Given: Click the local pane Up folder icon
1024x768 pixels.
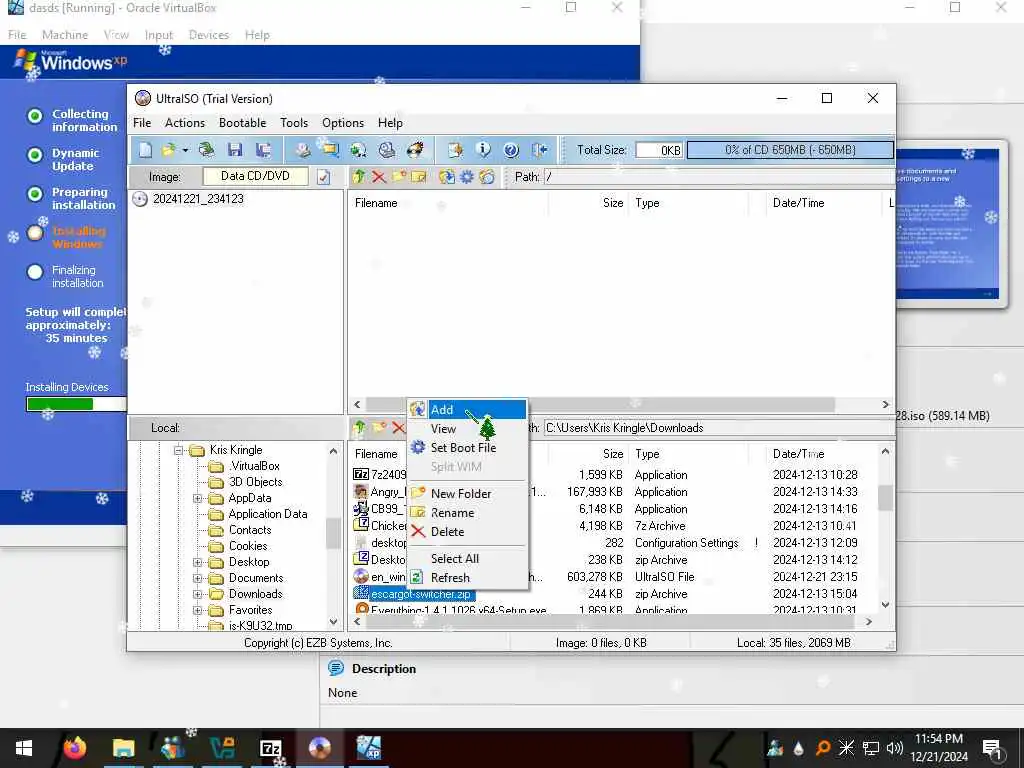Looking at the screenshot, I should tap(359, 428).
